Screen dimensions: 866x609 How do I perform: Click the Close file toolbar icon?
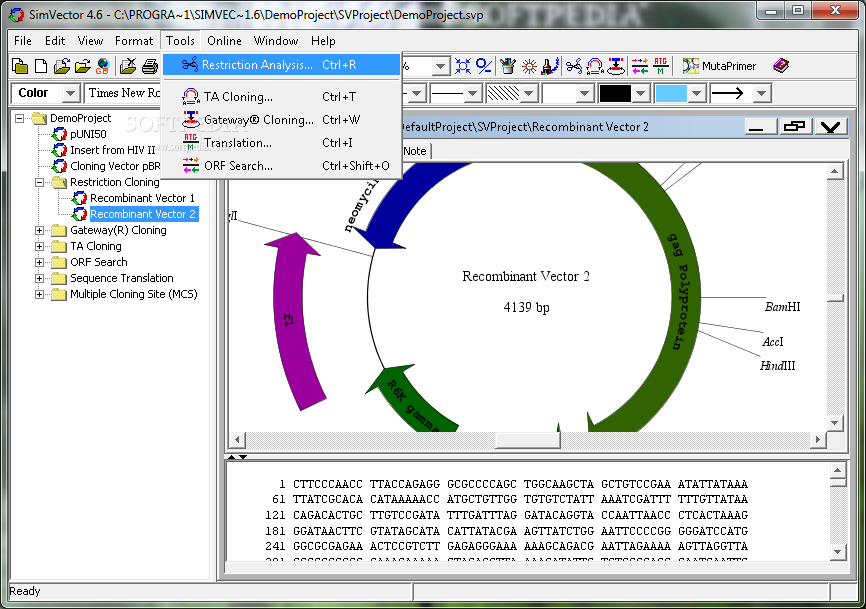[128, 66]
